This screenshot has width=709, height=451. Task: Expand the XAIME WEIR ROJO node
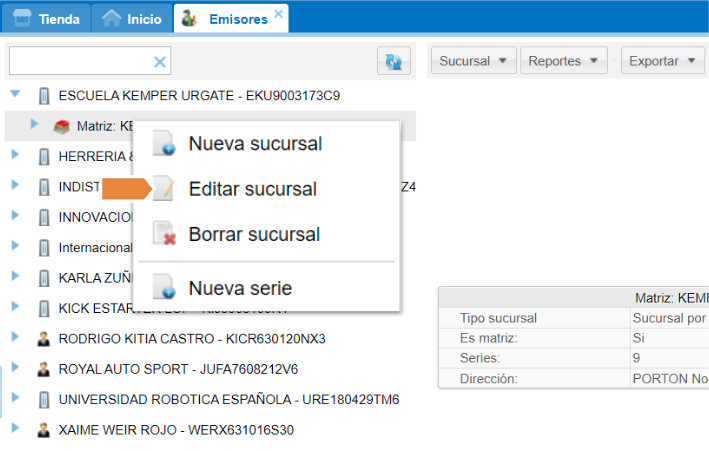coord(15,429)
